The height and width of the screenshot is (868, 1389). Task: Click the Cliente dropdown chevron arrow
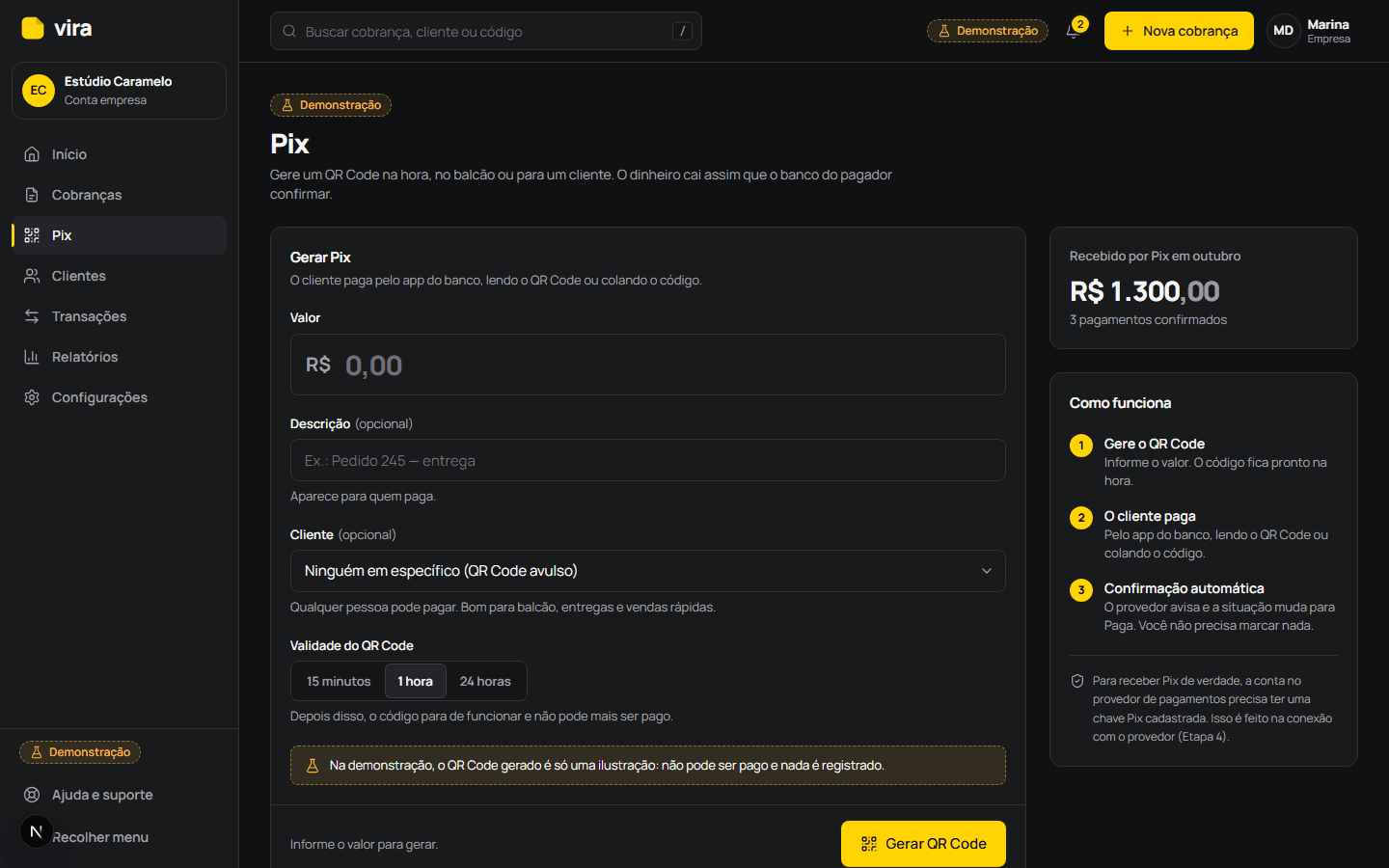[x=987, y=571]
